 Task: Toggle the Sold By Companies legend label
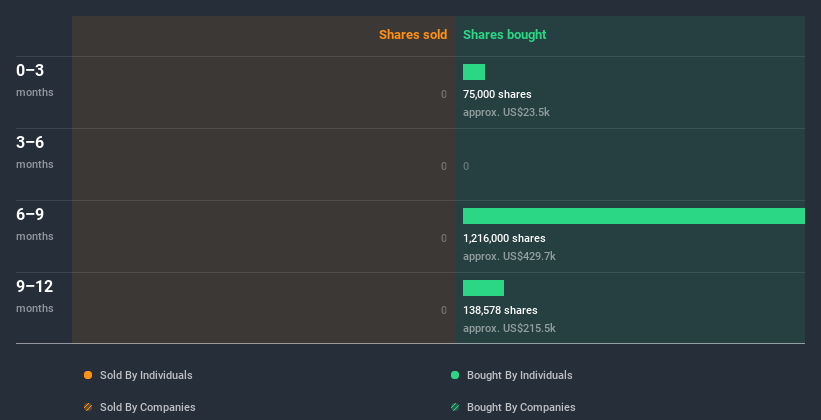148,407
